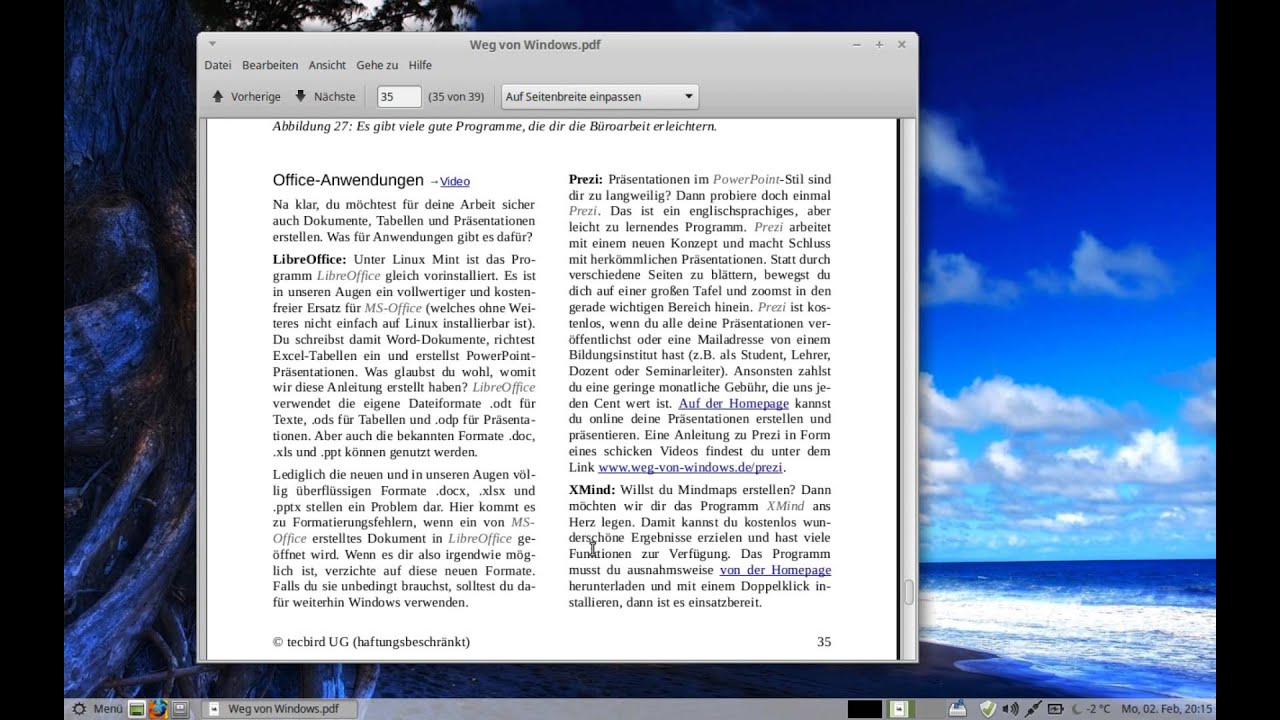Open the von der Homepage link for XMind

(775, 570)
